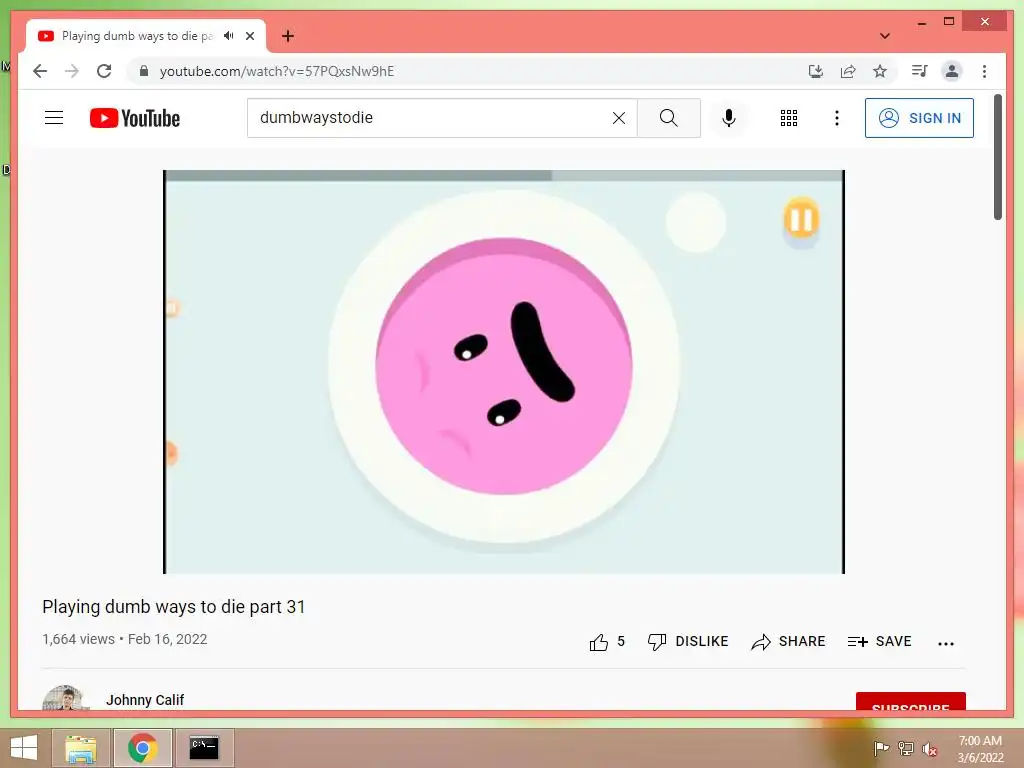Open the SHARE dialog
Viewport: 1024px width, 768px height.
tap(788, 642)
